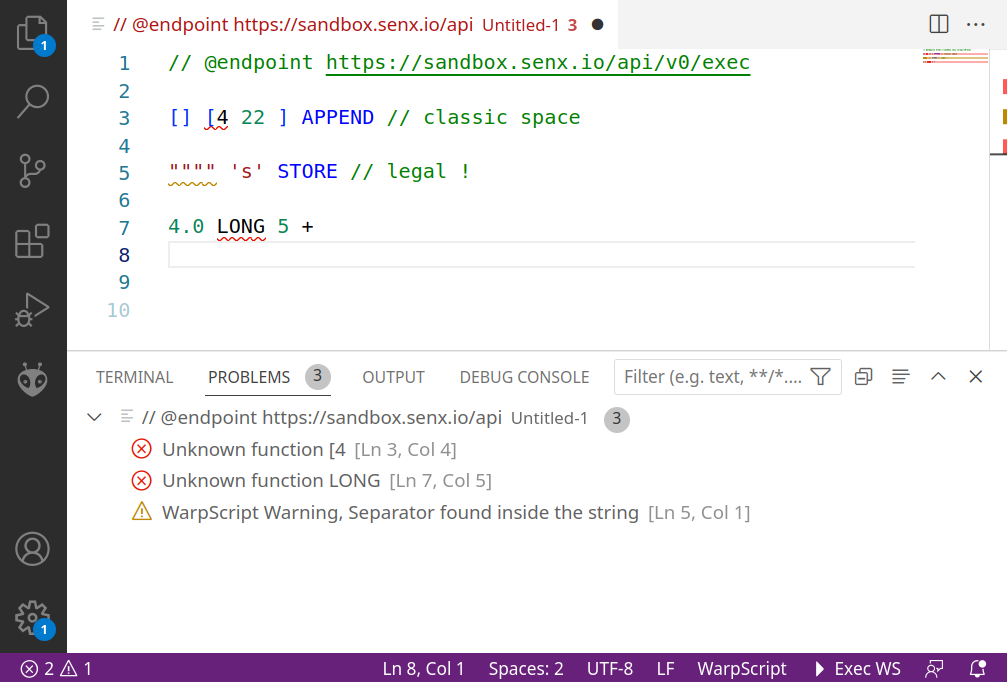Click the APPEND keyword on line 3

coord(338,118)
